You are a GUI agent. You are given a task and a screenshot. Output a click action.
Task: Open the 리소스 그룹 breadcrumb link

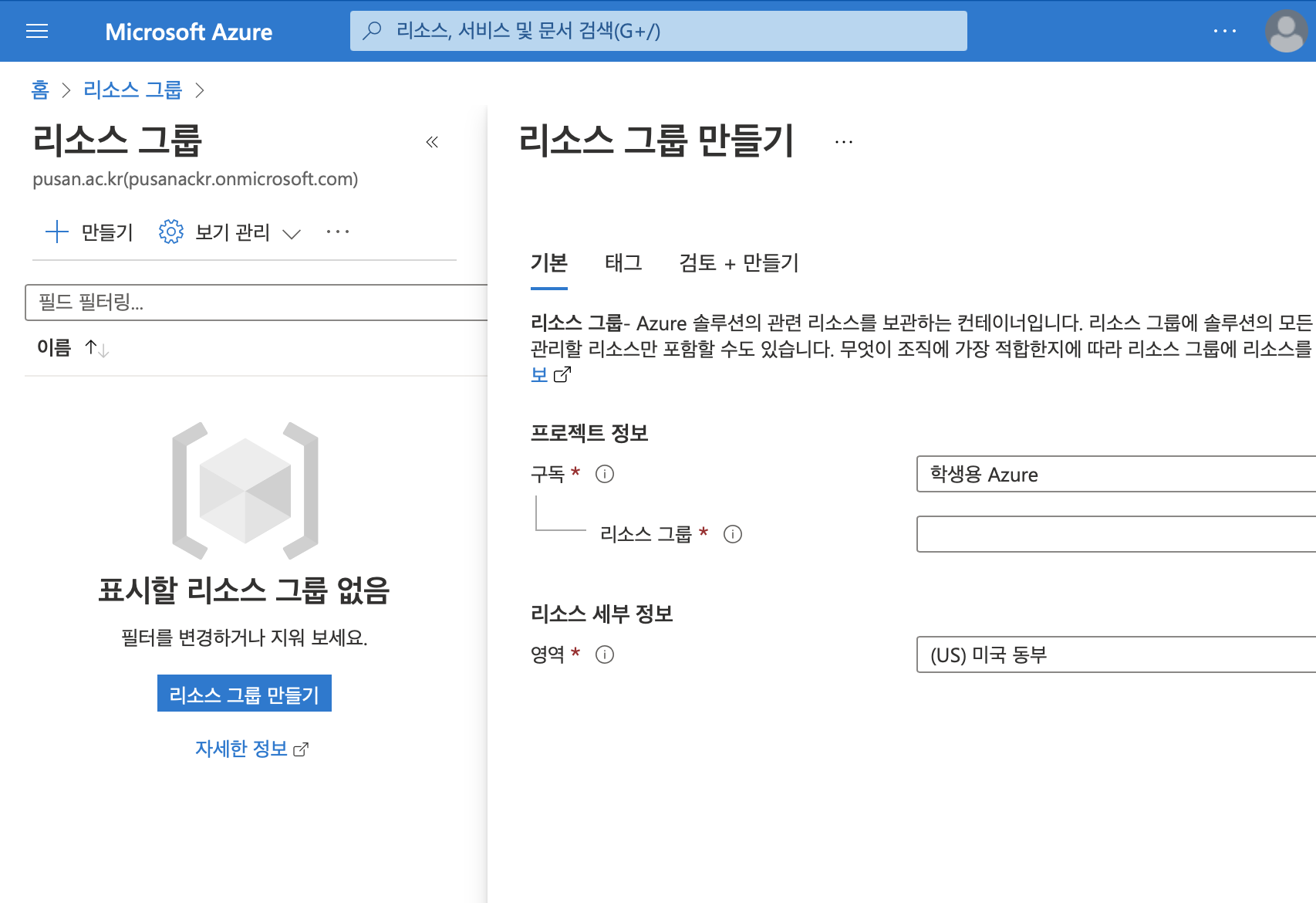[133, 90]
